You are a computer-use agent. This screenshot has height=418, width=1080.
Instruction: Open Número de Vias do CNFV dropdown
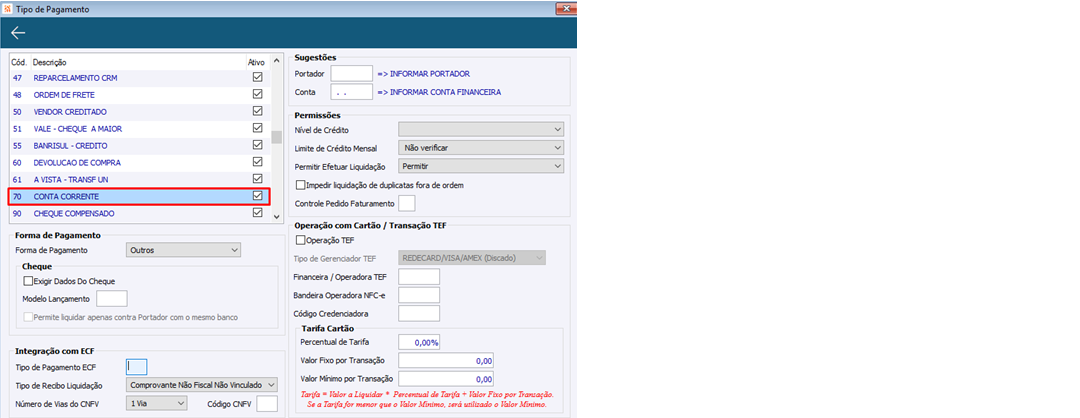(156, 404)
